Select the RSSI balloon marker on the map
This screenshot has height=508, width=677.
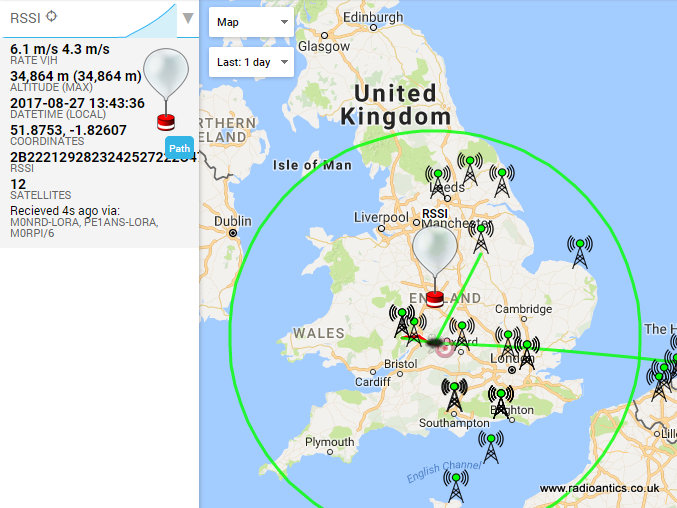point(435,267)
